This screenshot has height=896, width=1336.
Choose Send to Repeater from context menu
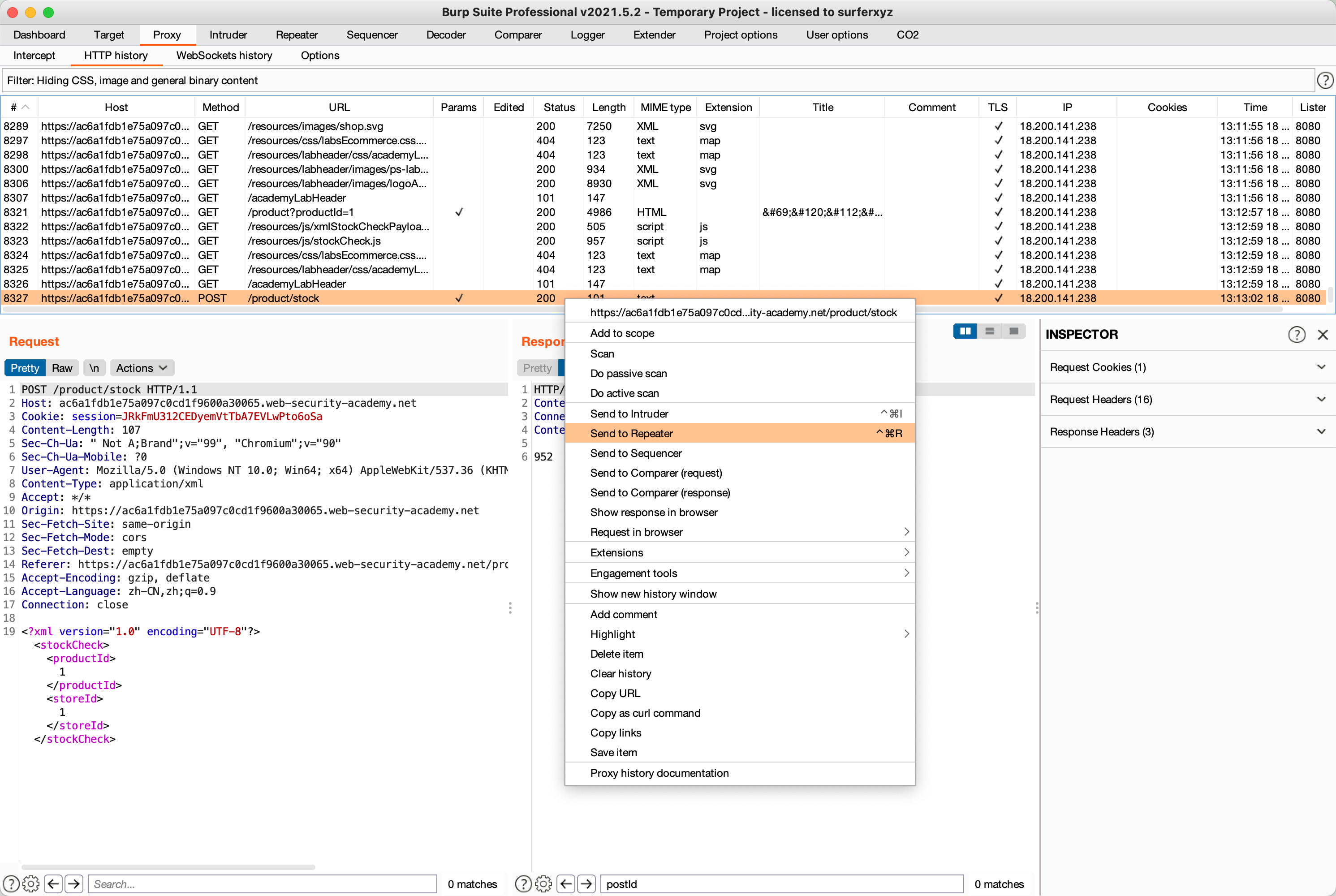(x=740, y=434)
